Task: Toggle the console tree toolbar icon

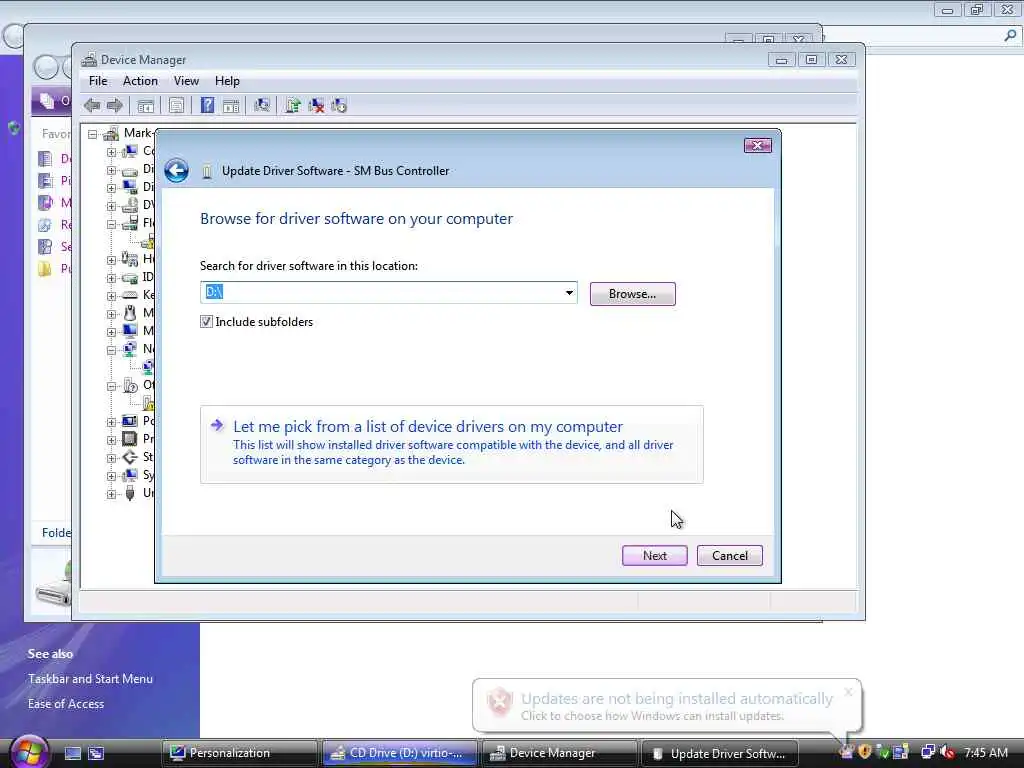Action: 146,105
